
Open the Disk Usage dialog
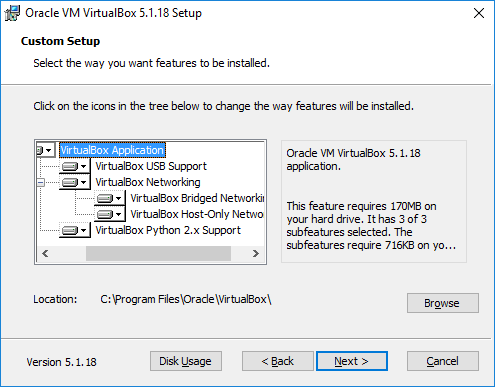click(186, 361)
